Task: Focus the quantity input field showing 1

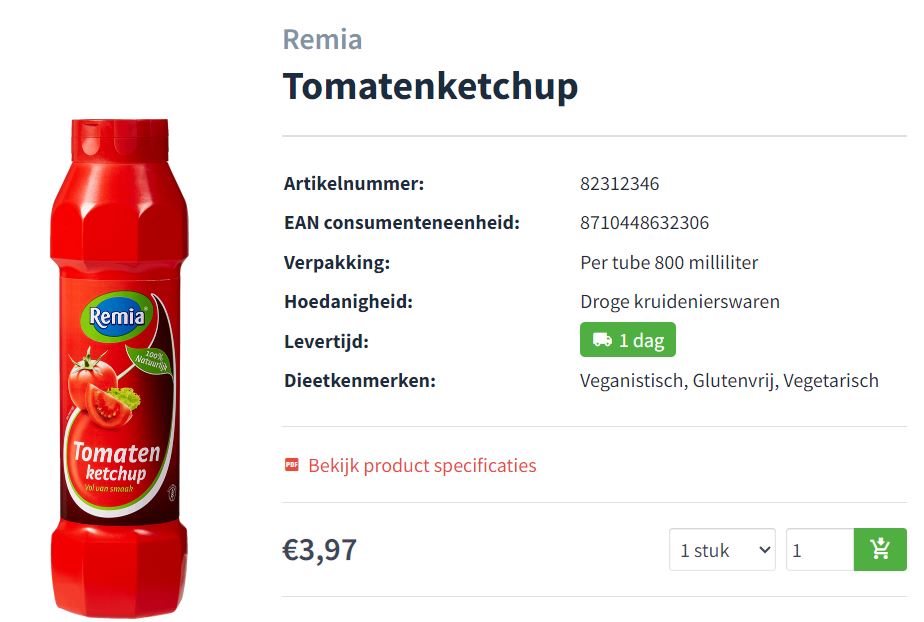Action: [820, 550]
